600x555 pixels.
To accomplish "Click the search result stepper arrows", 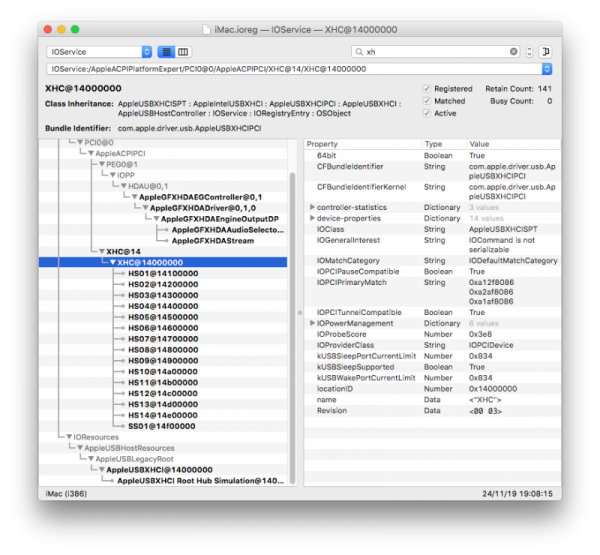I will click(529, 51).
